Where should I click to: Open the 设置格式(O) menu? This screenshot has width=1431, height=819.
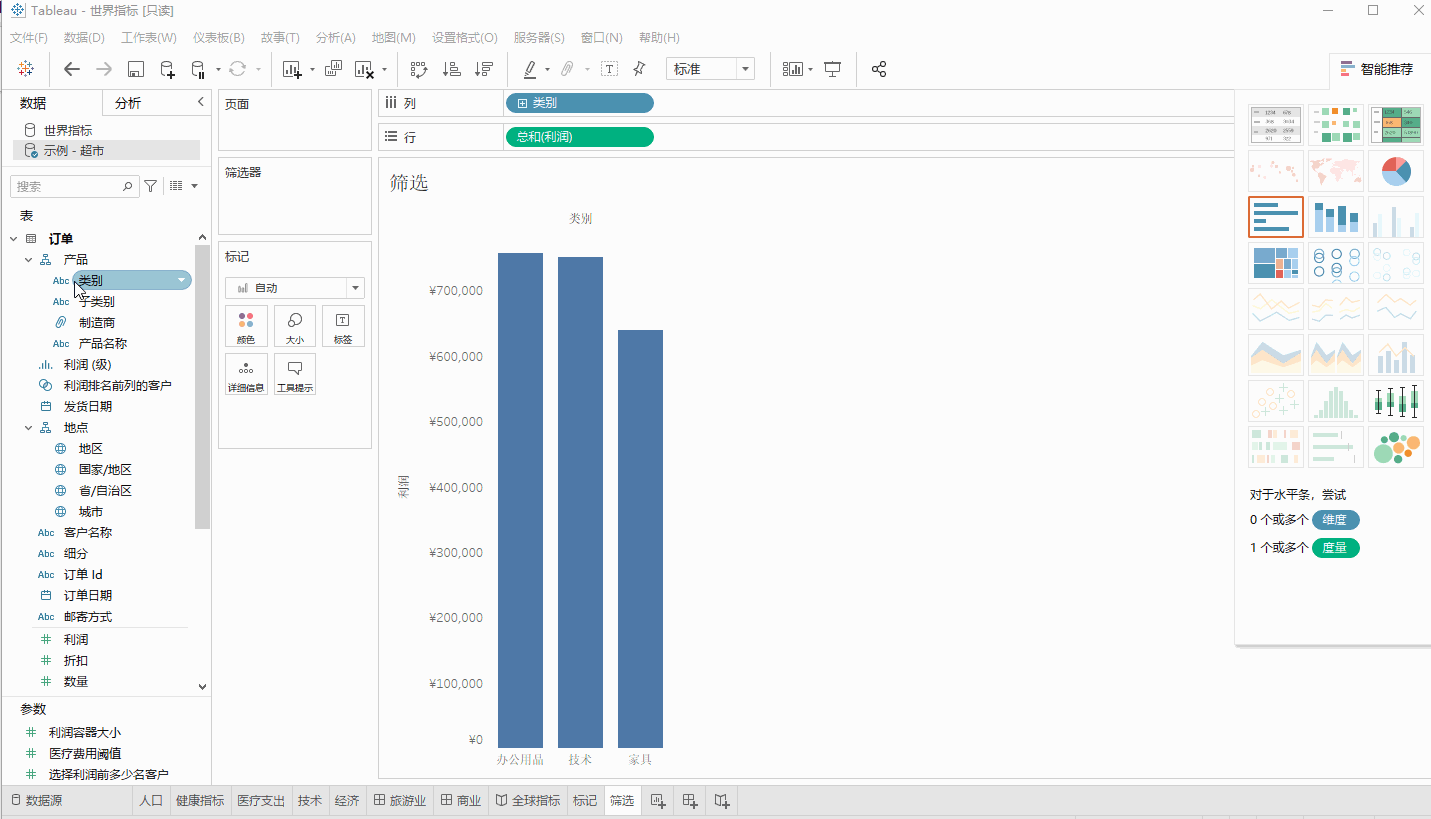click(464, 38)
